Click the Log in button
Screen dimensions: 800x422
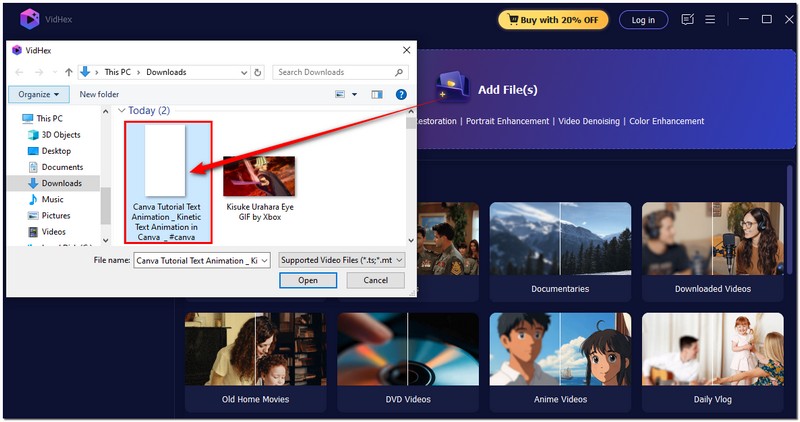(x=644, y=19)
